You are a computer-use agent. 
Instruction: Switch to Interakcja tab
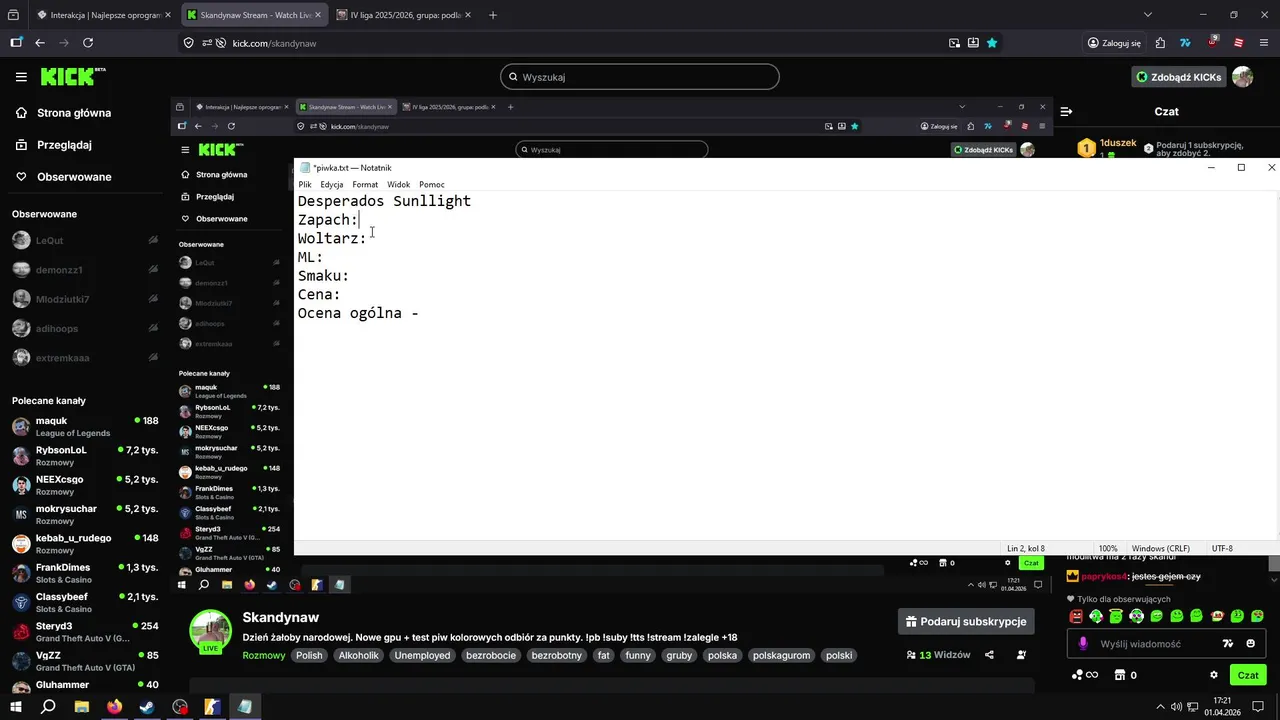pos(103,15)
